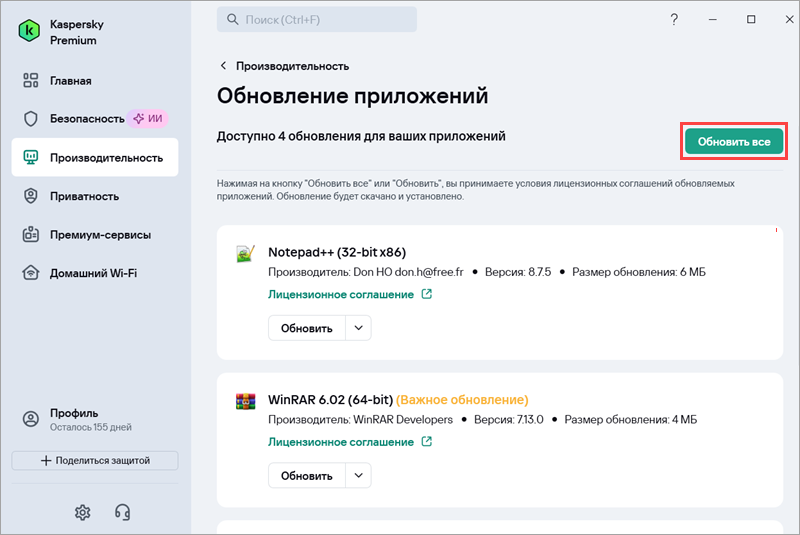Click the external-link icon for WinRAR license

(x=427, y=441)
